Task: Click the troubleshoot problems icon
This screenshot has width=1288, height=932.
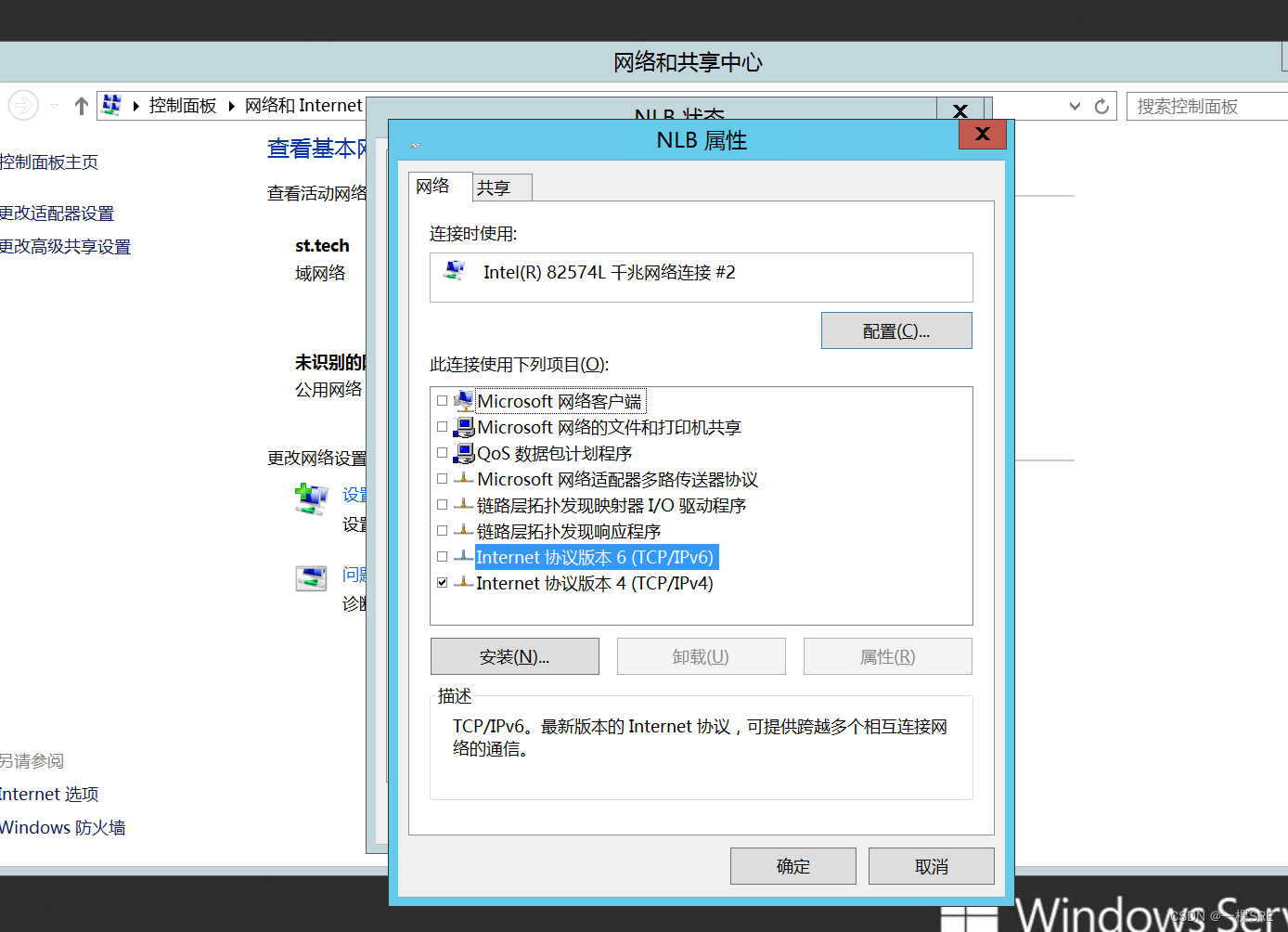Action: [x=312, y=576]
